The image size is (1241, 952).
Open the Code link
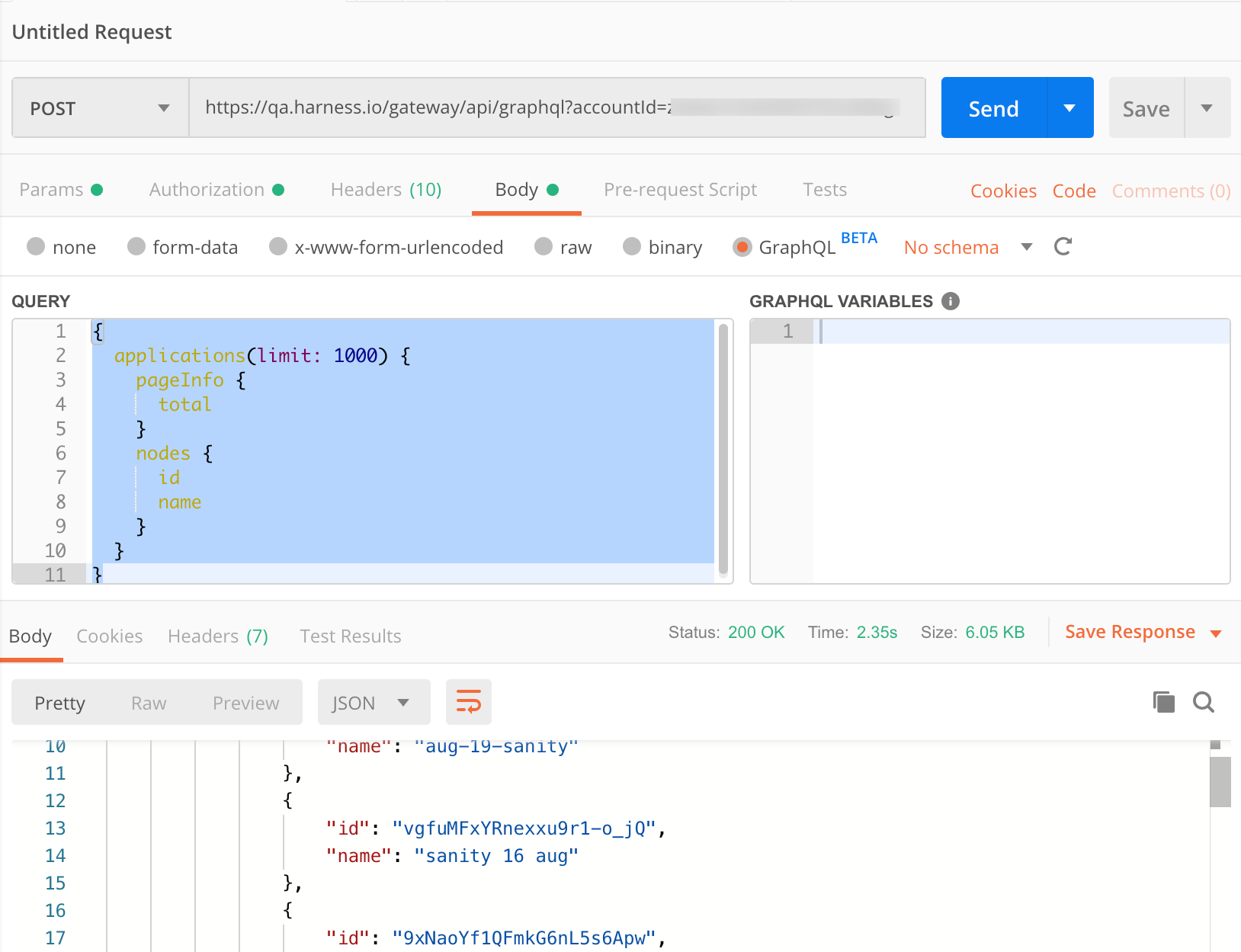point(1074,191)
